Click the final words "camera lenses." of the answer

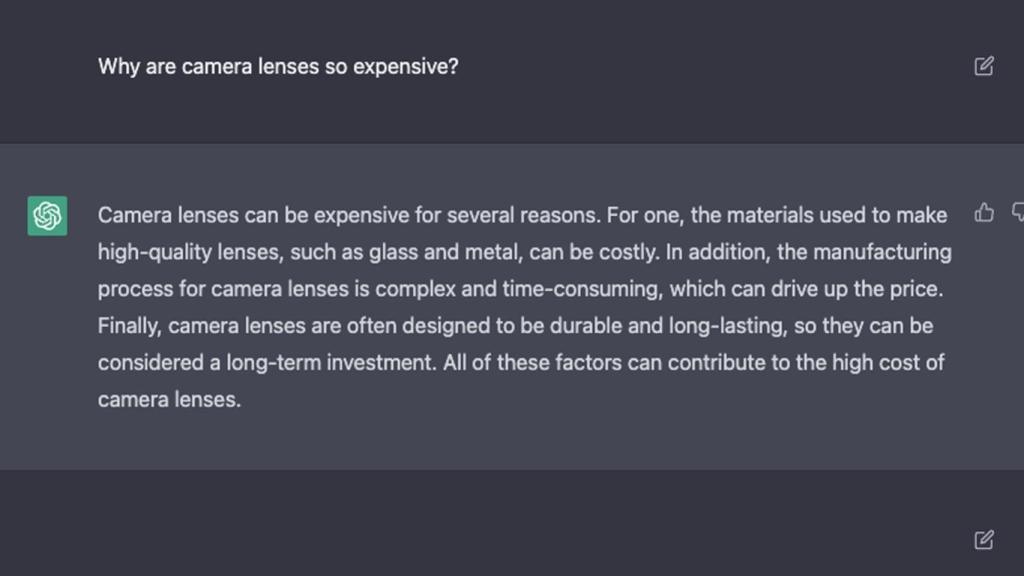(169, 400)
